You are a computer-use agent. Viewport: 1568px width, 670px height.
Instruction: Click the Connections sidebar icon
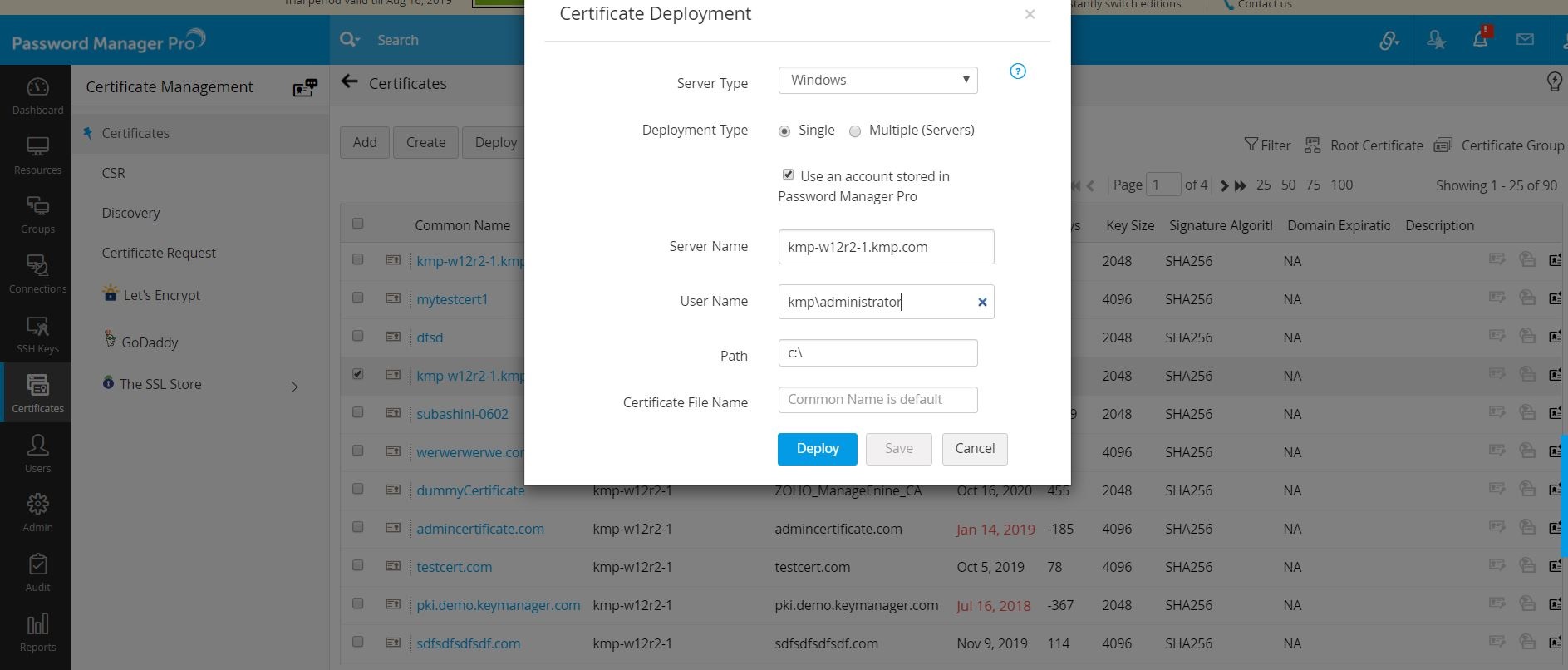37,274
